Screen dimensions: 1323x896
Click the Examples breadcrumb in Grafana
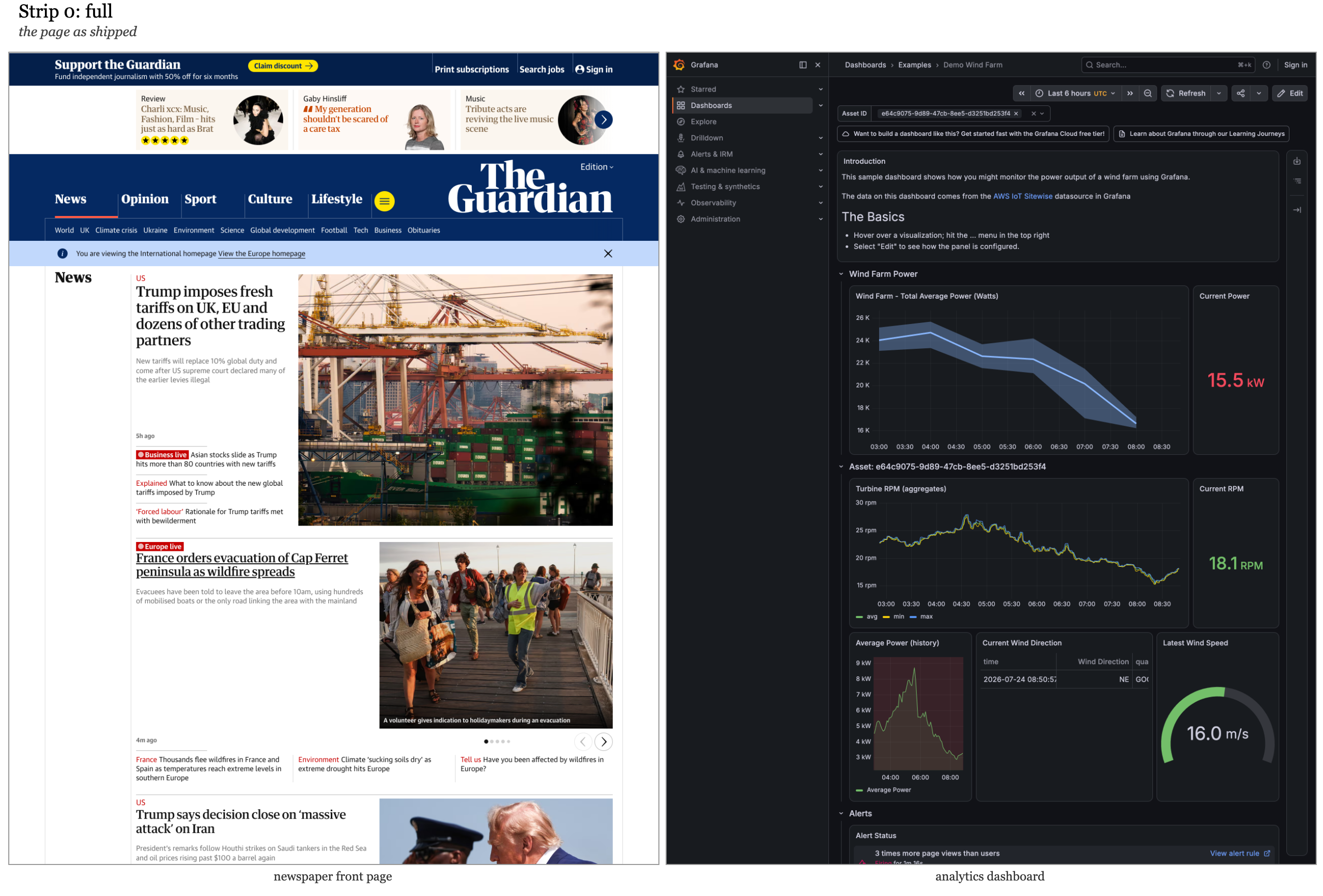coord(914,65)
